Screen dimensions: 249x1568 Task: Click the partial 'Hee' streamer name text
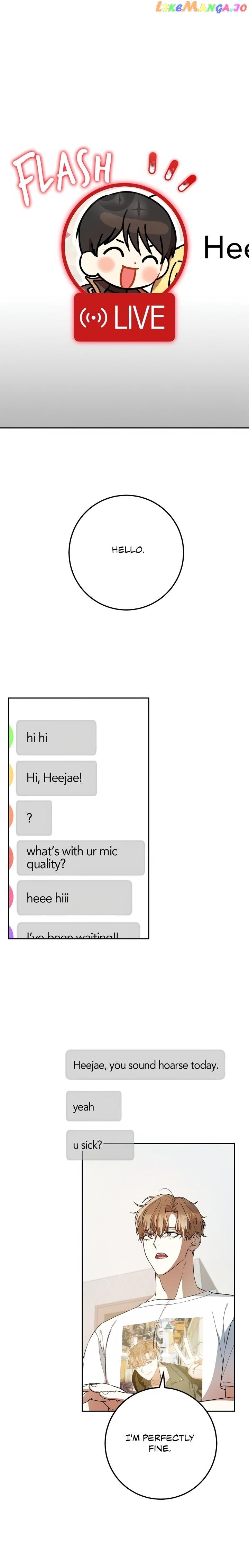(226, 248)
